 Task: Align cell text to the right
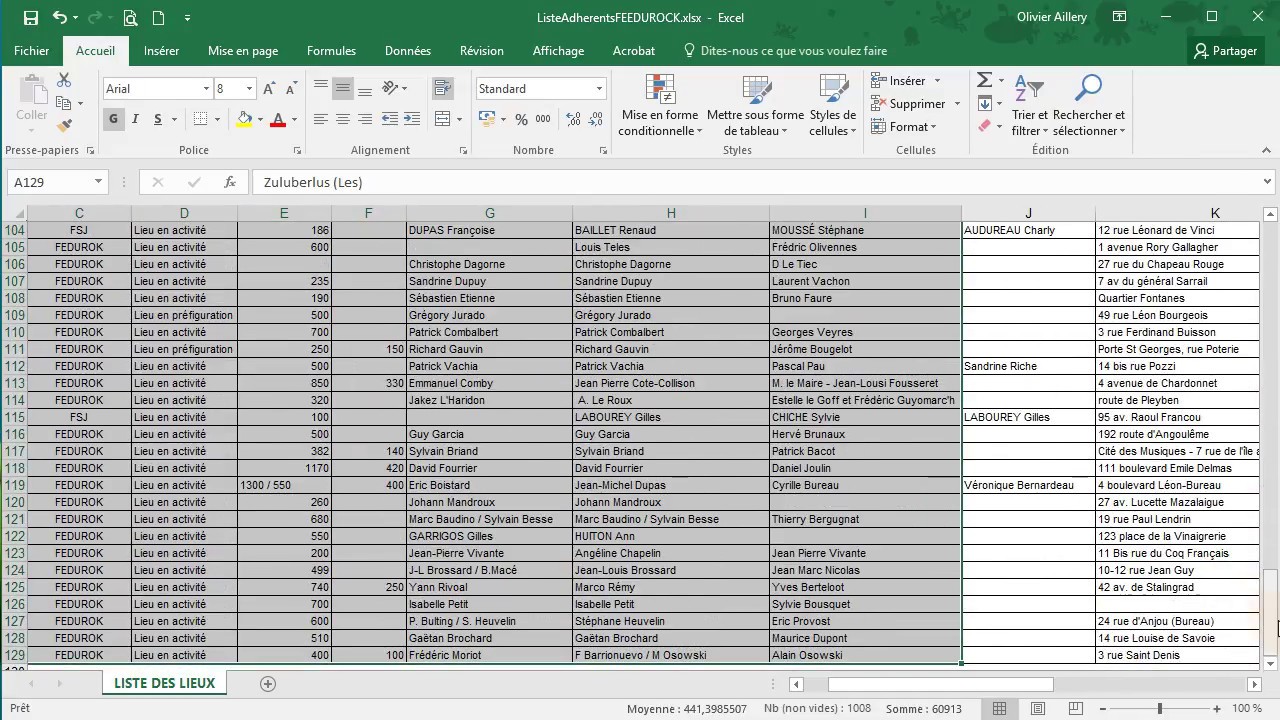[x=364, y=119]
